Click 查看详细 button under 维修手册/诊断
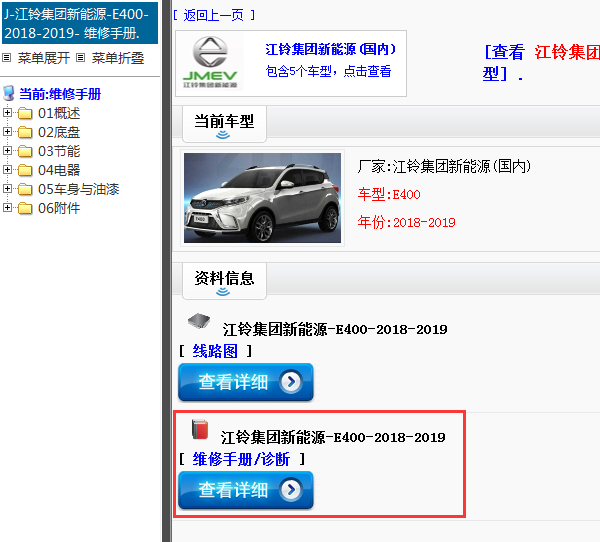The width and height of the screenshot is (600, 542). [x=246, y=490]
